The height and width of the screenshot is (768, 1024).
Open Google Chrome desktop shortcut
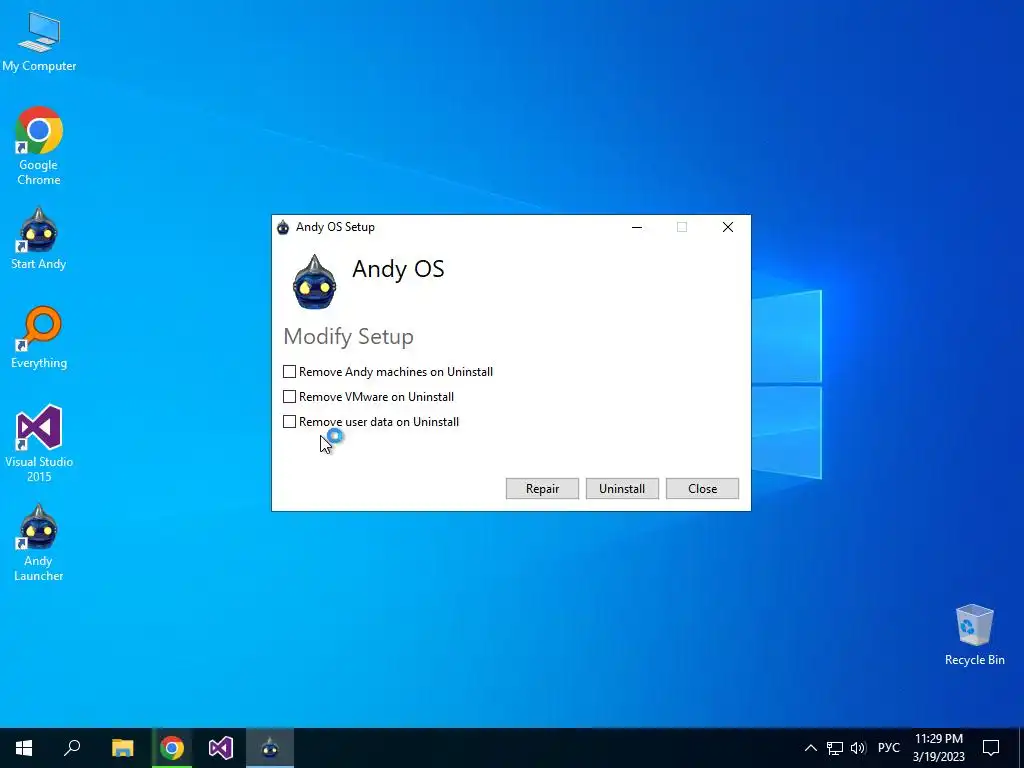pos(39,145)
